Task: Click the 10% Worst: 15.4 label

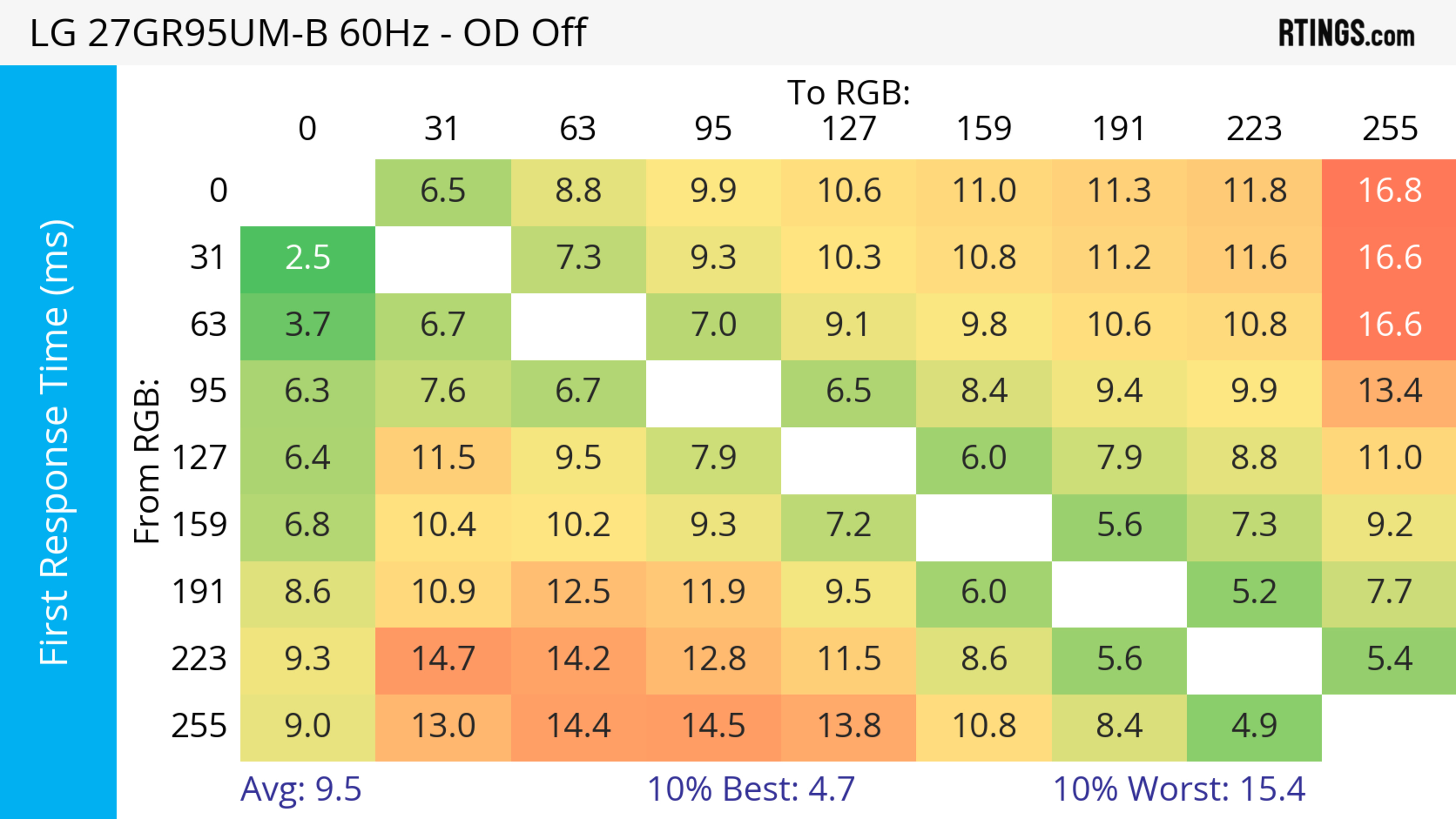Action: [x=1179, y=789]
